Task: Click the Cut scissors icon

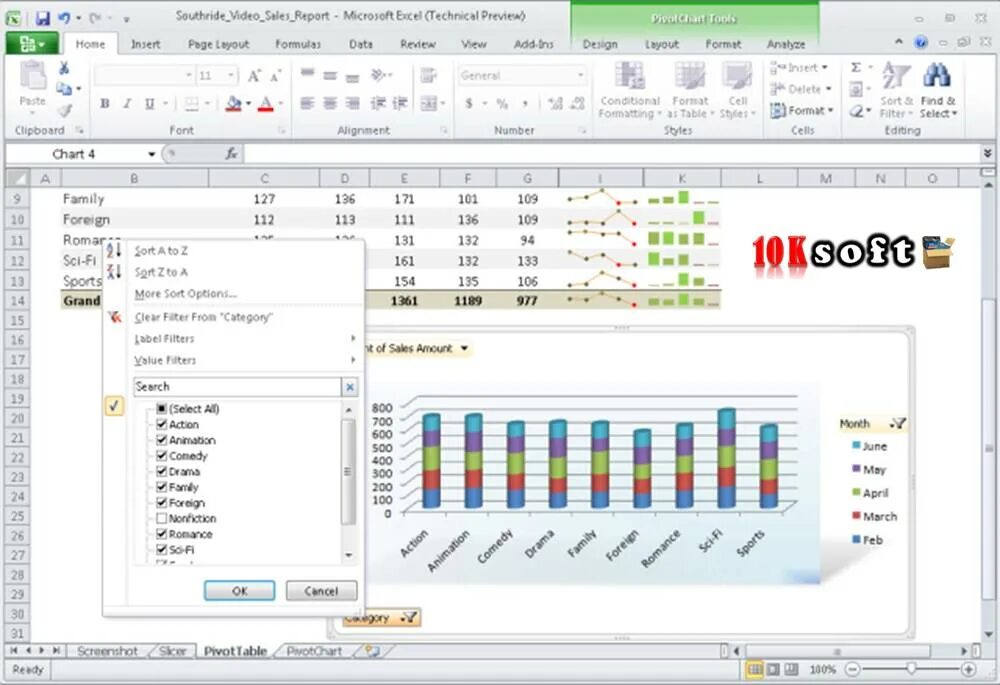Action: point(64,68)
